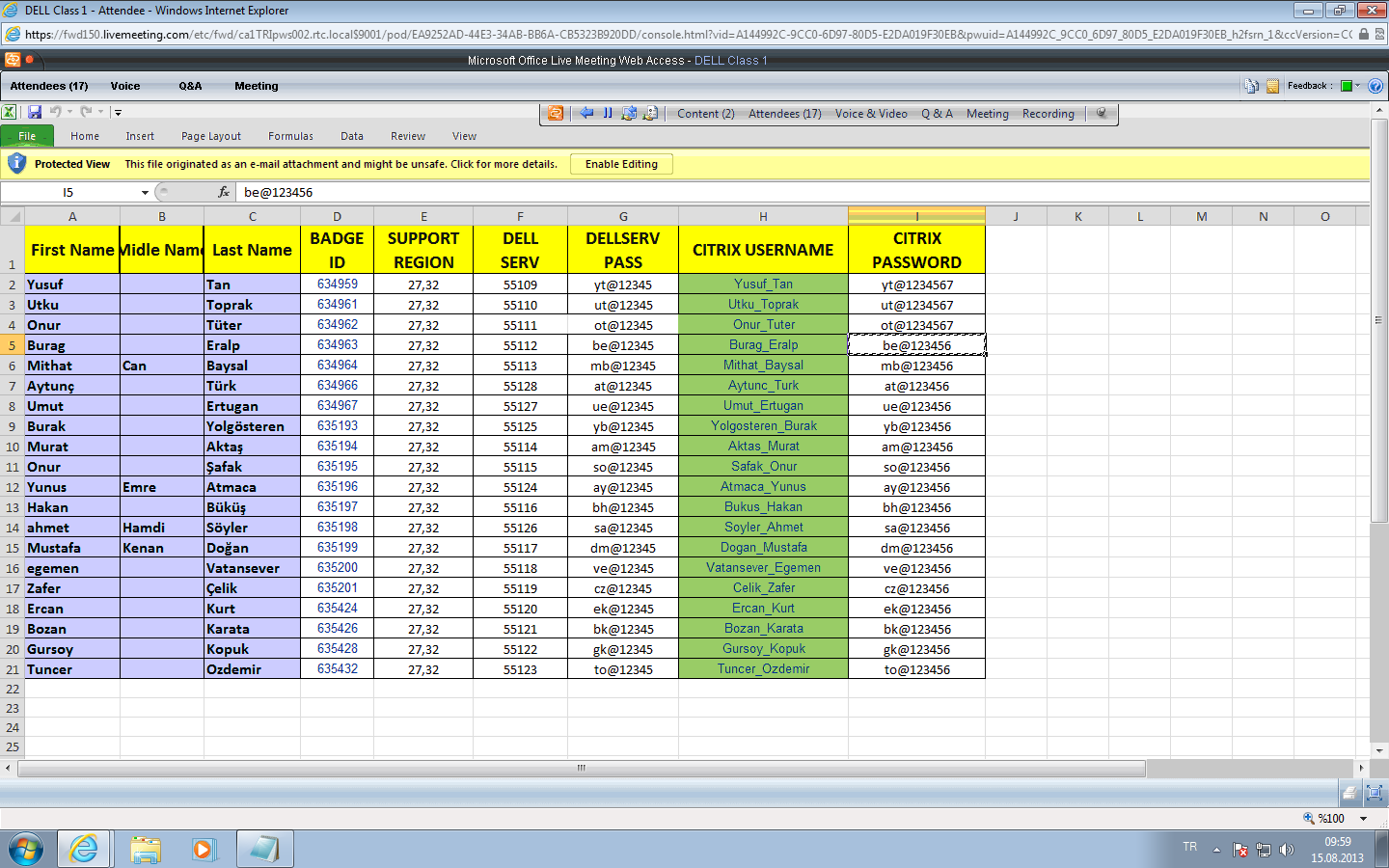The image size is (1389, 868).
Task: Click the shared notes icon near Feedback
Action: point(1272,86)
